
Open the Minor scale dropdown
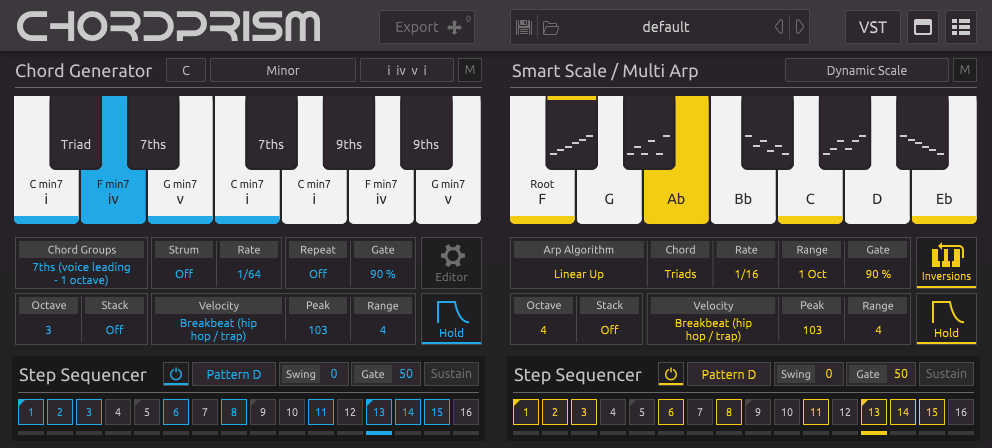pos(282,71)
